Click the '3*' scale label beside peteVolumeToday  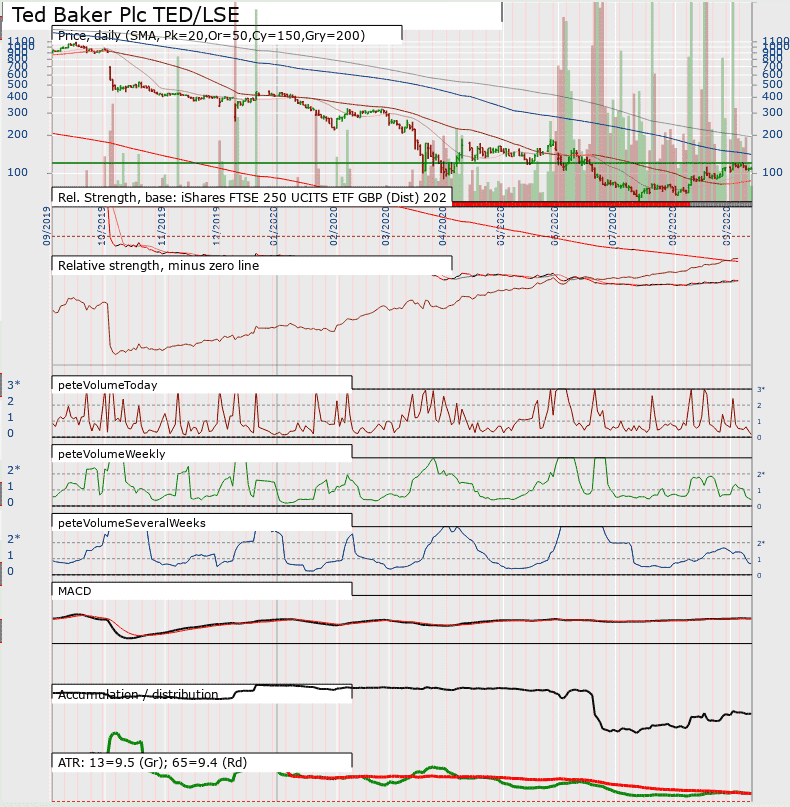tap(13, 384)
